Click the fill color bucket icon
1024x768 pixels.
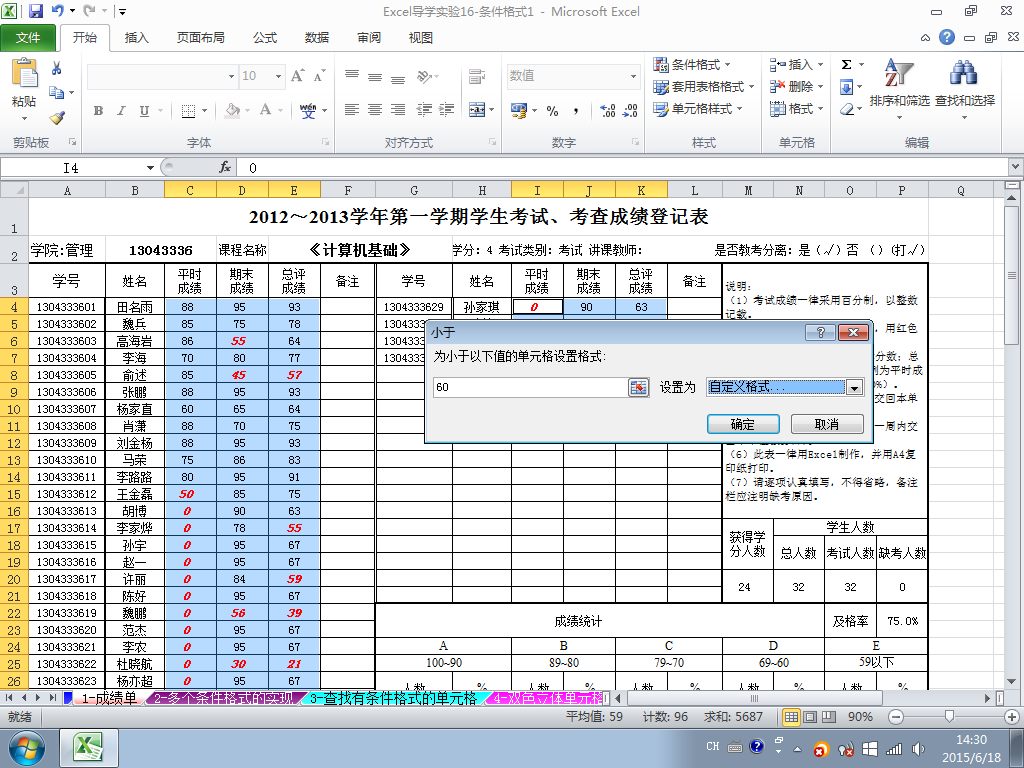(232, 110)
